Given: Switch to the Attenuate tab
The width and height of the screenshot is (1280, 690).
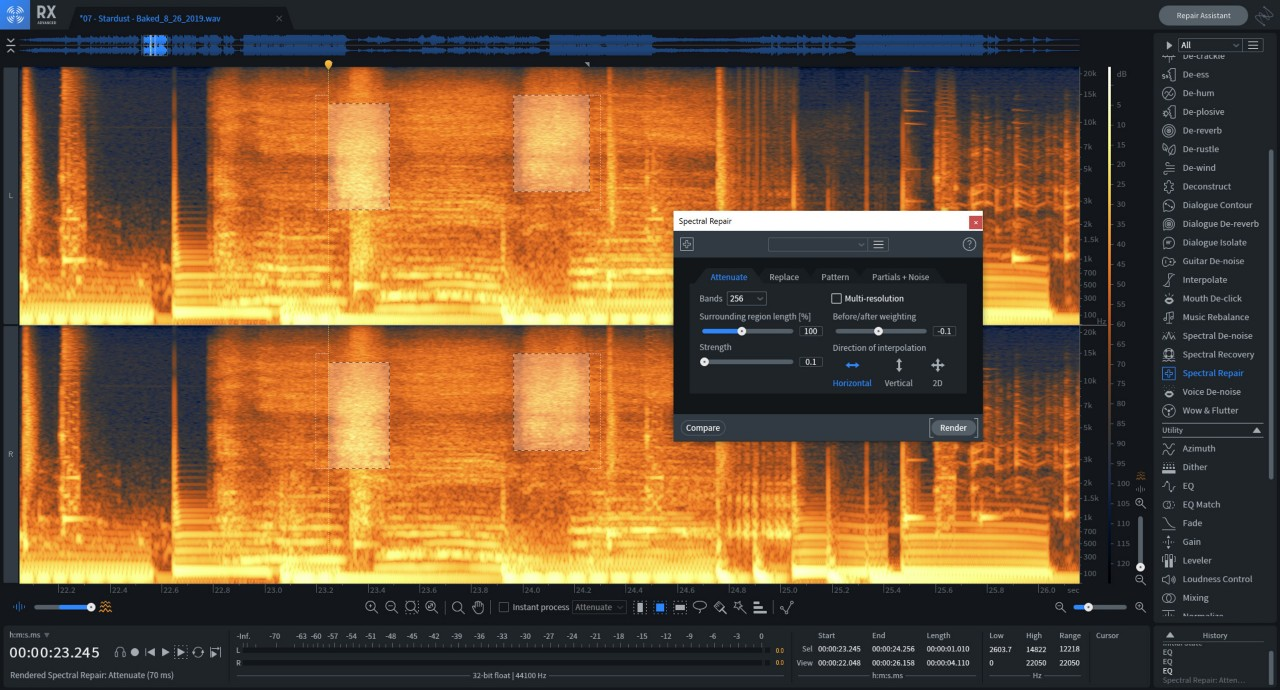Looking at the screenshot, I should 728,277.
